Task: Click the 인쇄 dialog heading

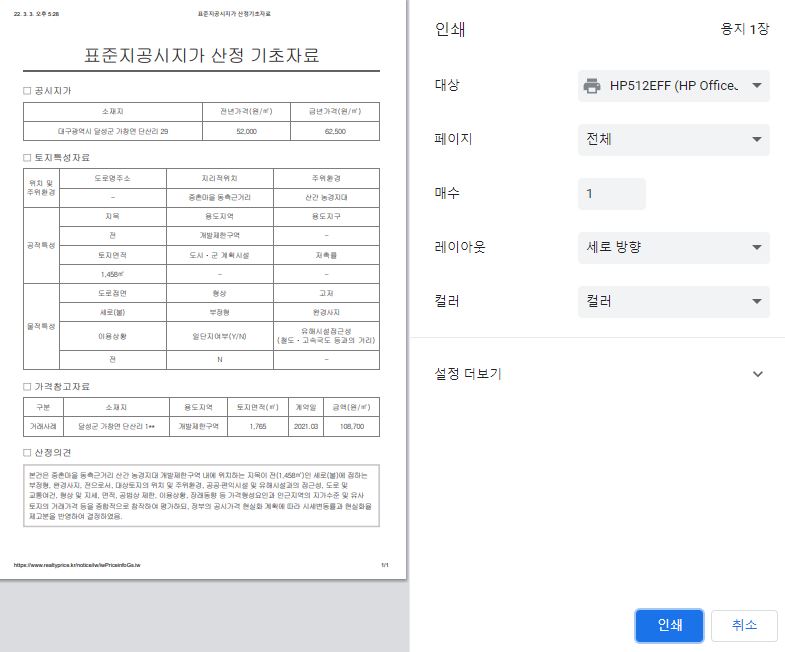Action: (x=450, y=30)
